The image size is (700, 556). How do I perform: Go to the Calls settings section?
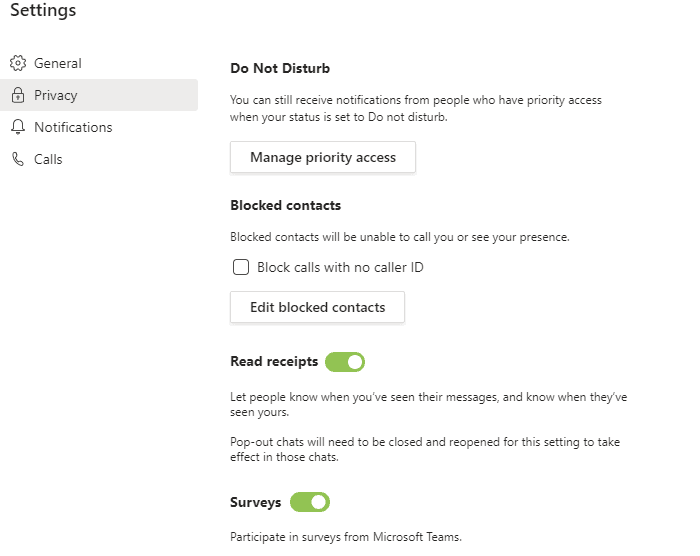(x=48, y=159)
